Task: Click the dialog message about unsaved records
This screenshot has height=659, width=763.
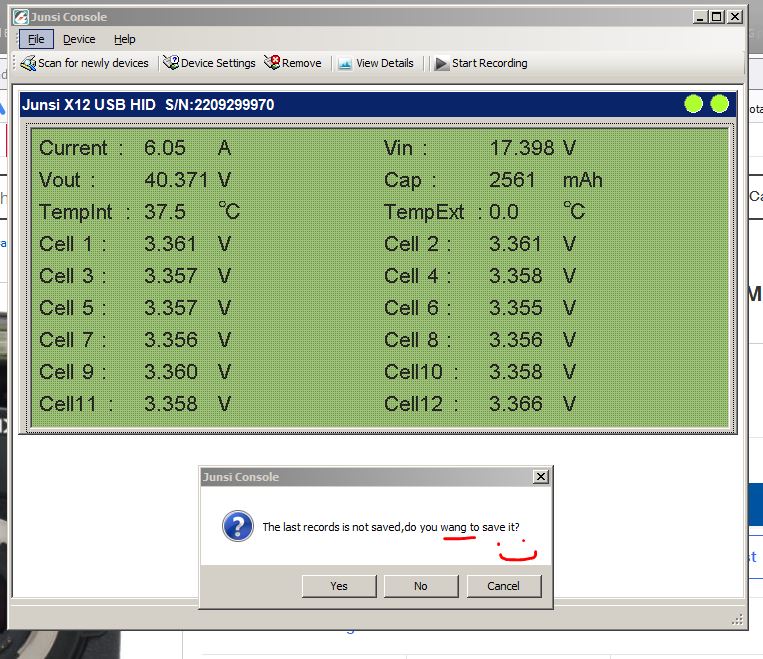Action: tap(391, 527)
